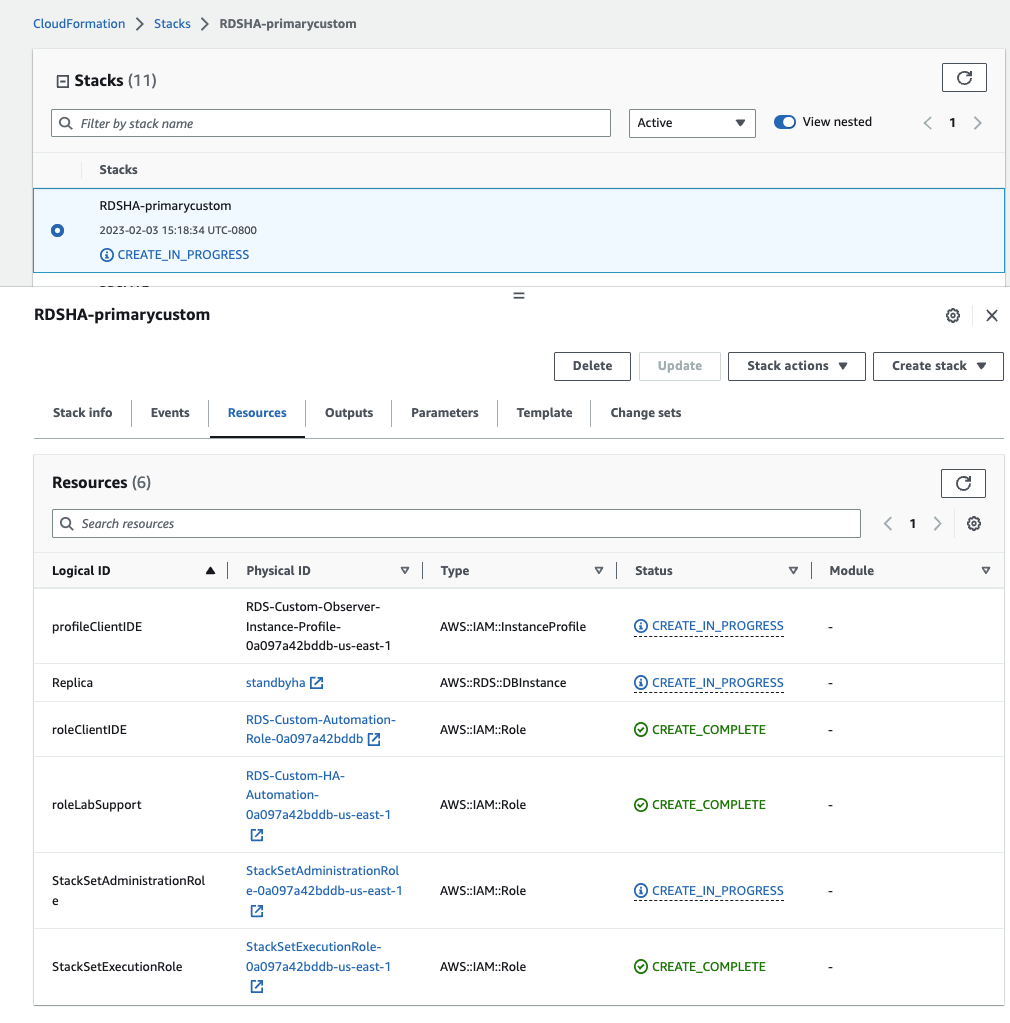
Task: Click the AWS::IAM::InstanceProfile type cell
Action: point(513,627)
